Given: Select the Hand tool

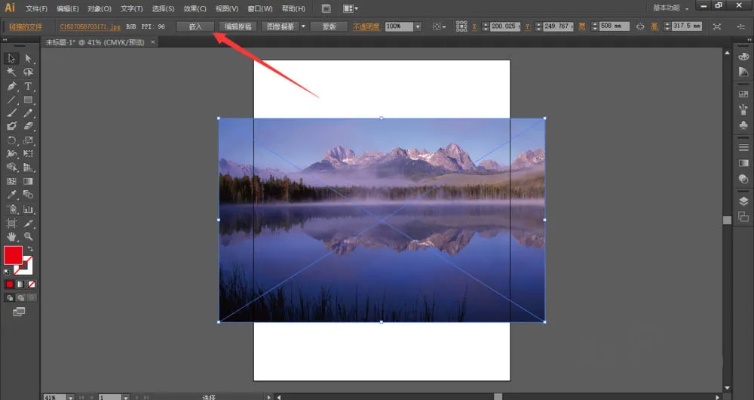Looking at the screenshot, I should (11, 237).
